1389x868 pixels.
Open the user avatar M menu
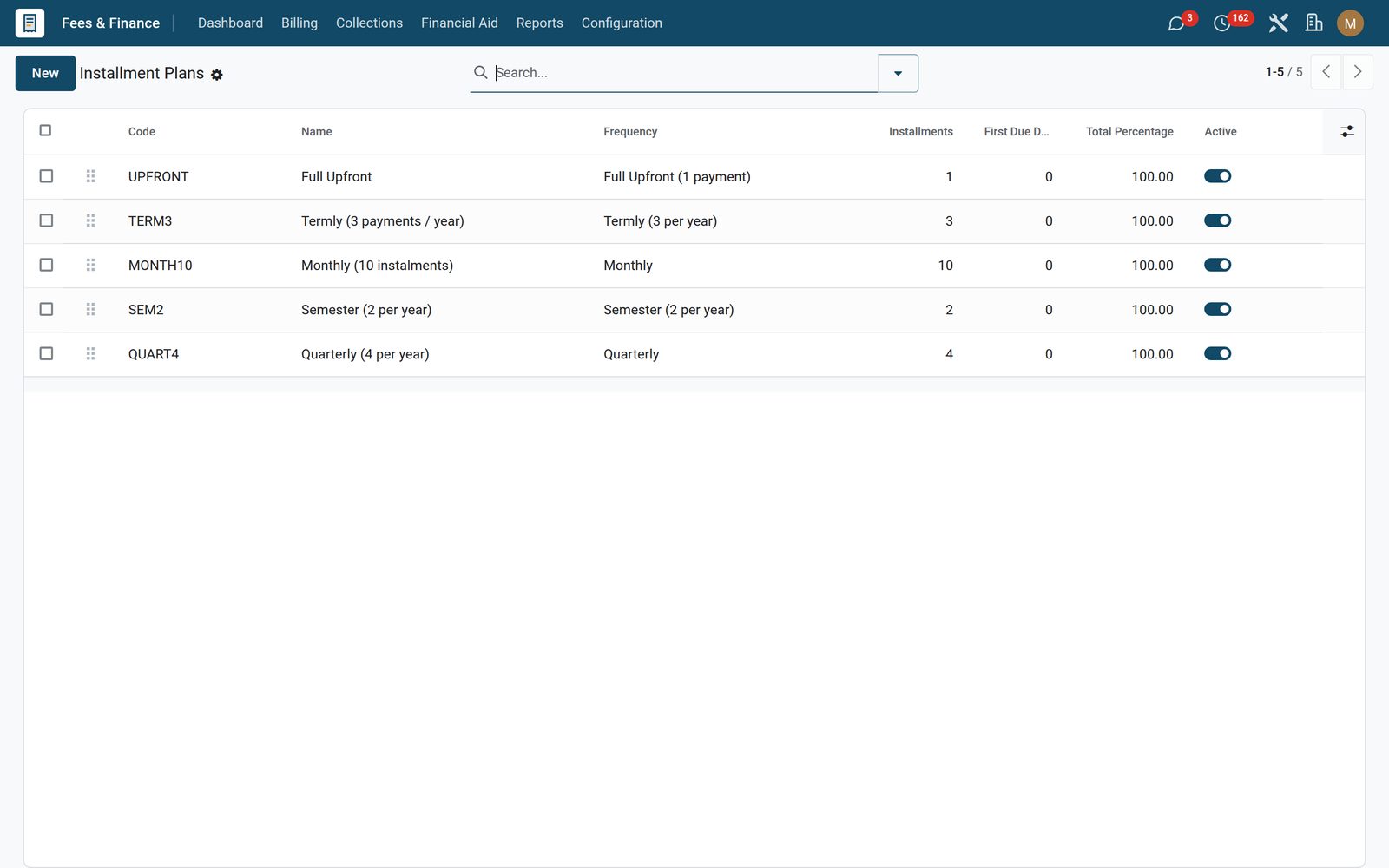1350,23
